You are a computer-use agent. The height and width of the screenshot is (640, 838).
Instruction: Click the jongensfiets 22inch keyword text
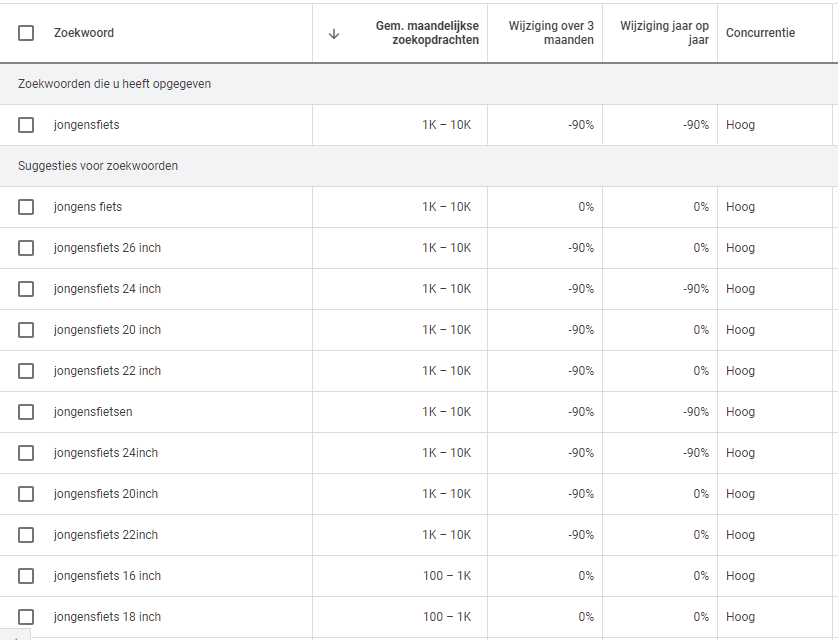coord(106,535)
